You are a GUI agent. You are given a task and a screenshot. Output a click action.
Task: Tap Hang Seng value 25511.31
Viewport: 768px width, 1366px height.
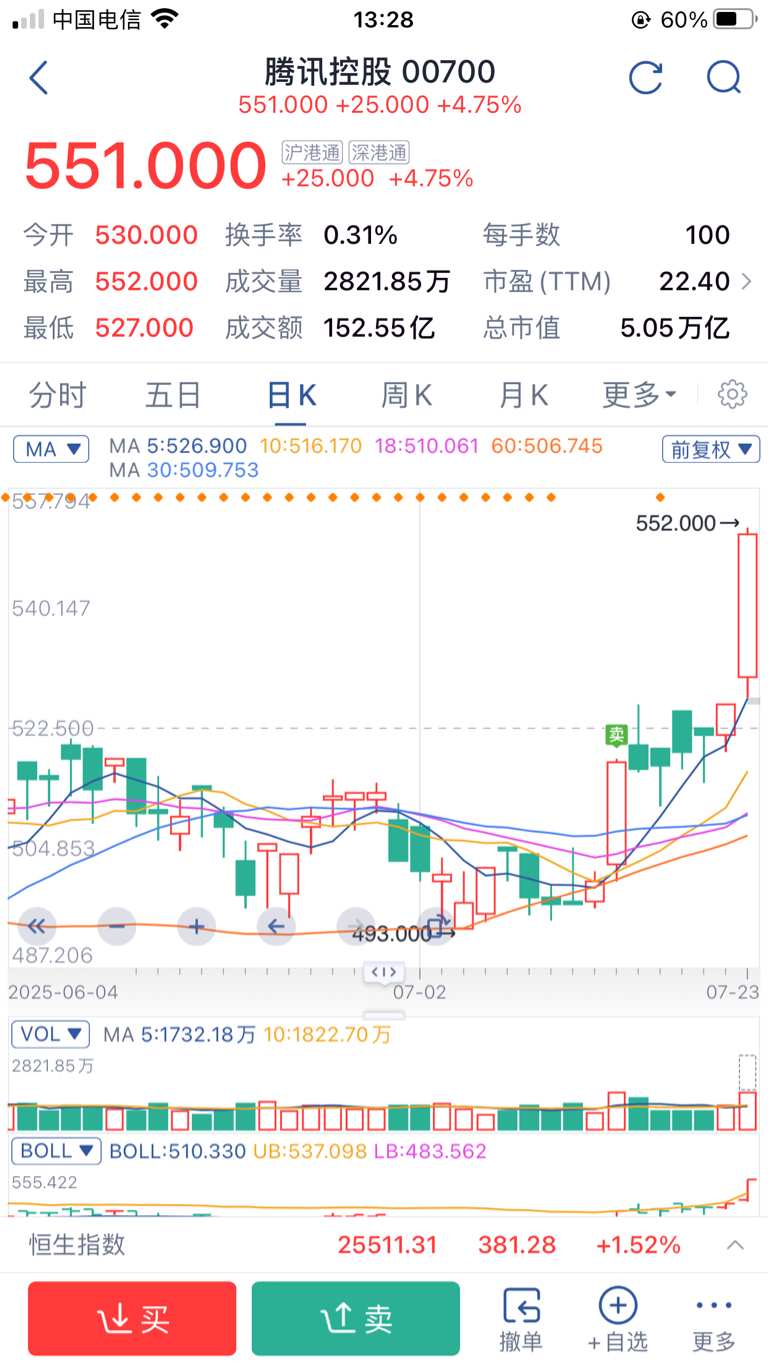point(388,1245)
